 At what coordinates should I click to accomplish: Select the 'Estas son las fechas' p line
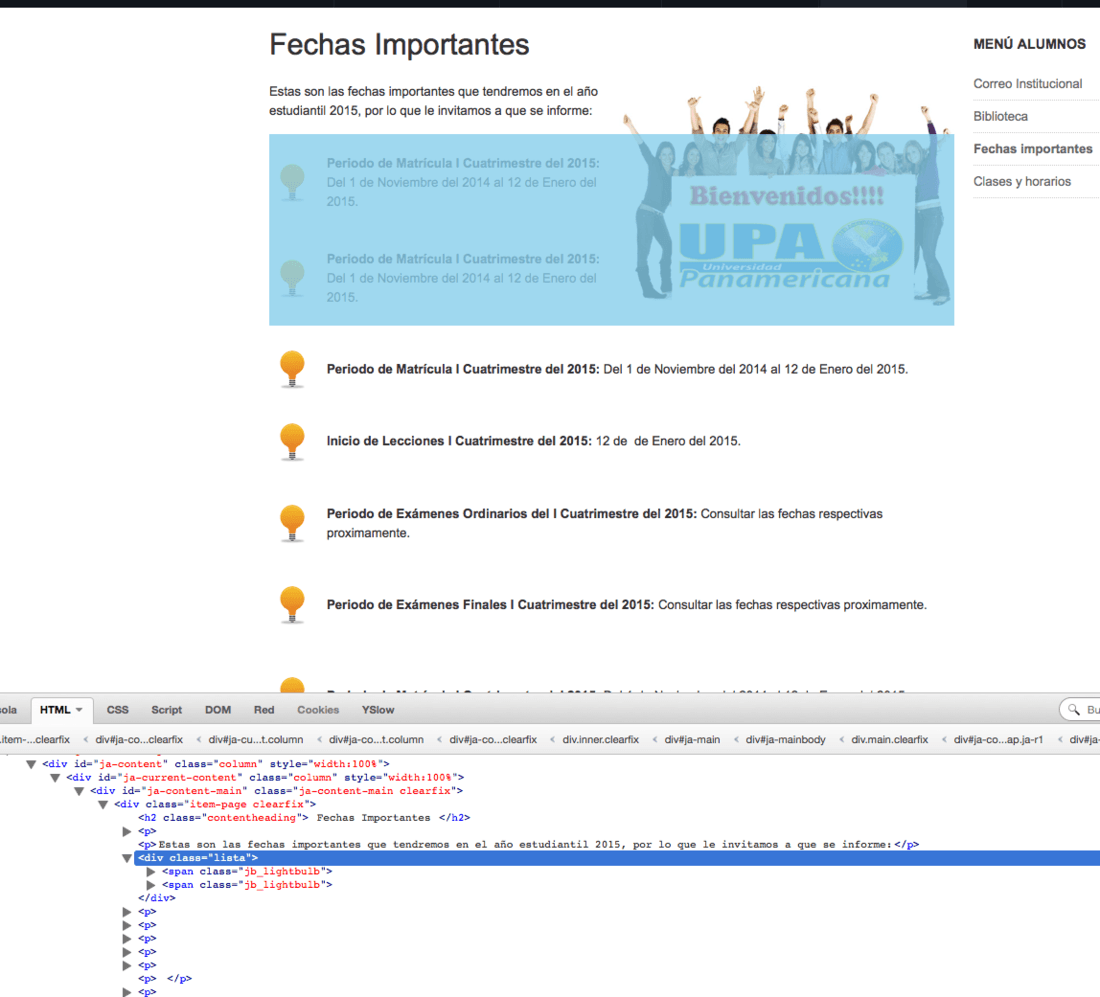(x=528, y=845)
